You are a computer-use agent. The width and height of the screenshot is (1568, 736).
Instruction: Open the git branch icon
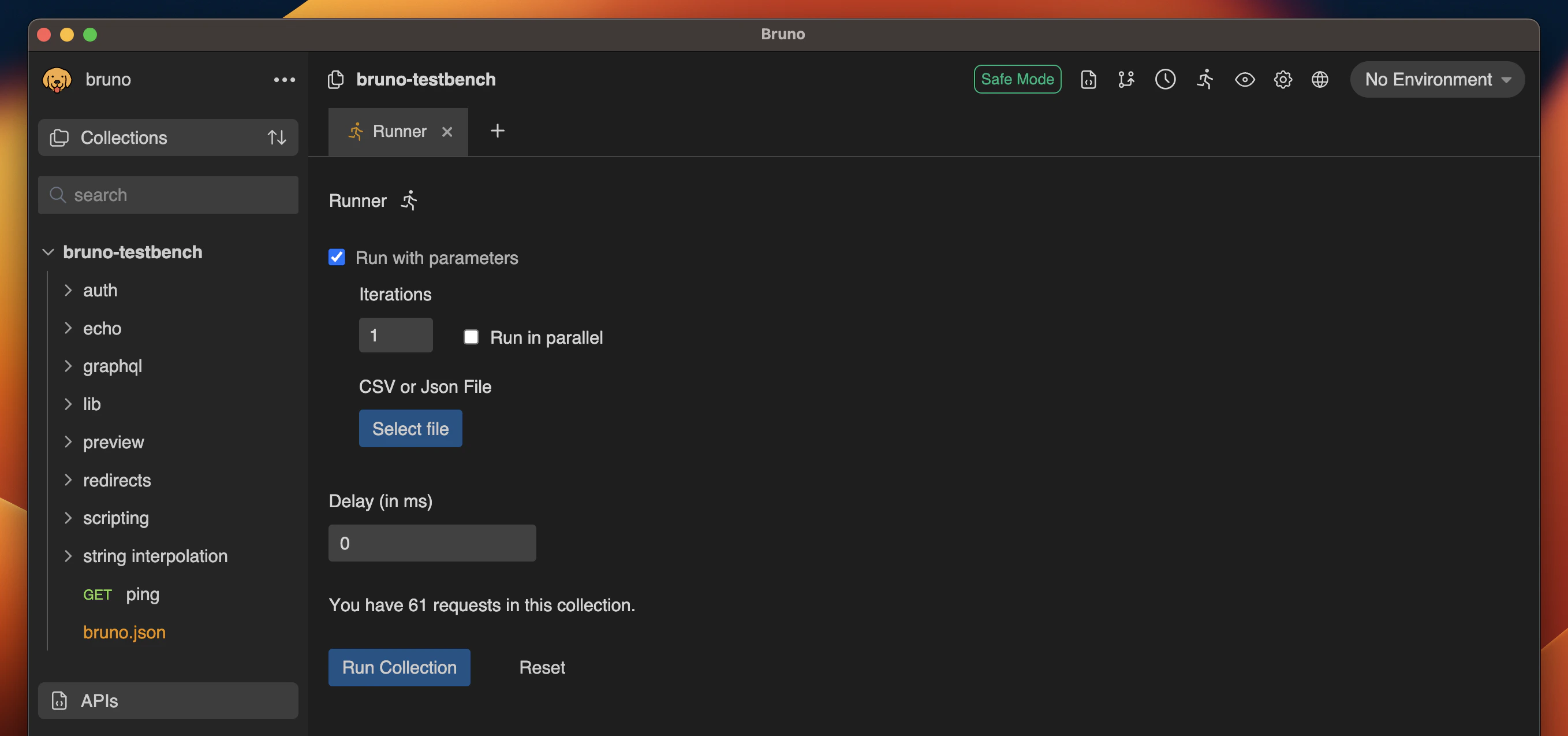click(1126, 79)
